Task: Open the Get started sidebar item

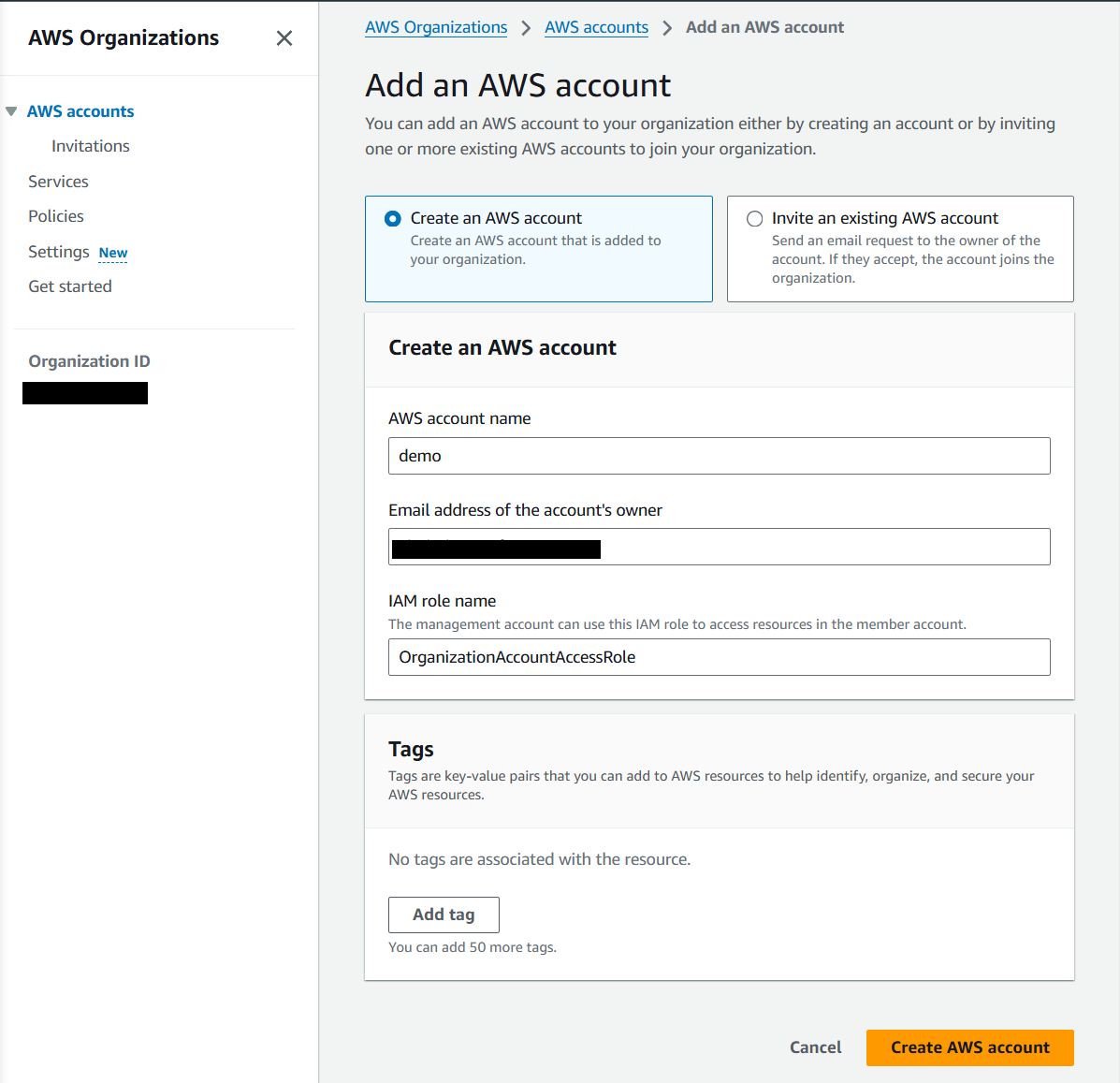Action: click(x=70, y=286)
